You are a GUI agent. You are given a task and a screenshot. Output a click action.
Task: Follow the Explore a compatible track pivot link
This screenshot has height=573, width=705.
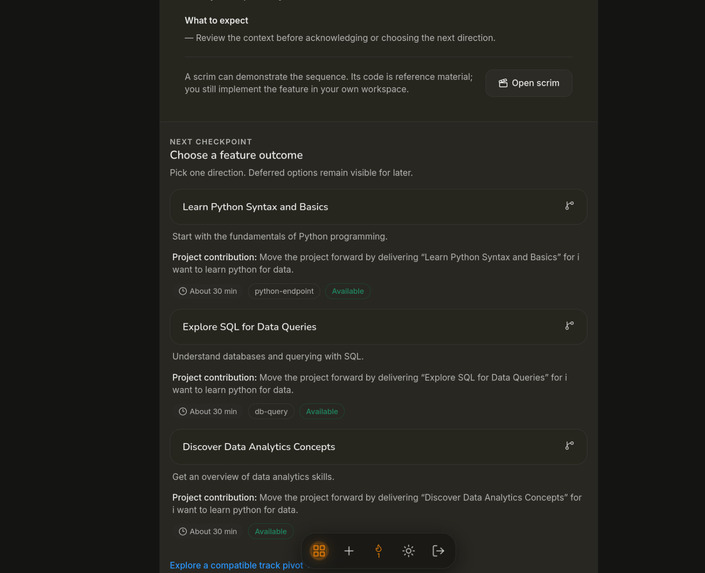pos(236,565)
